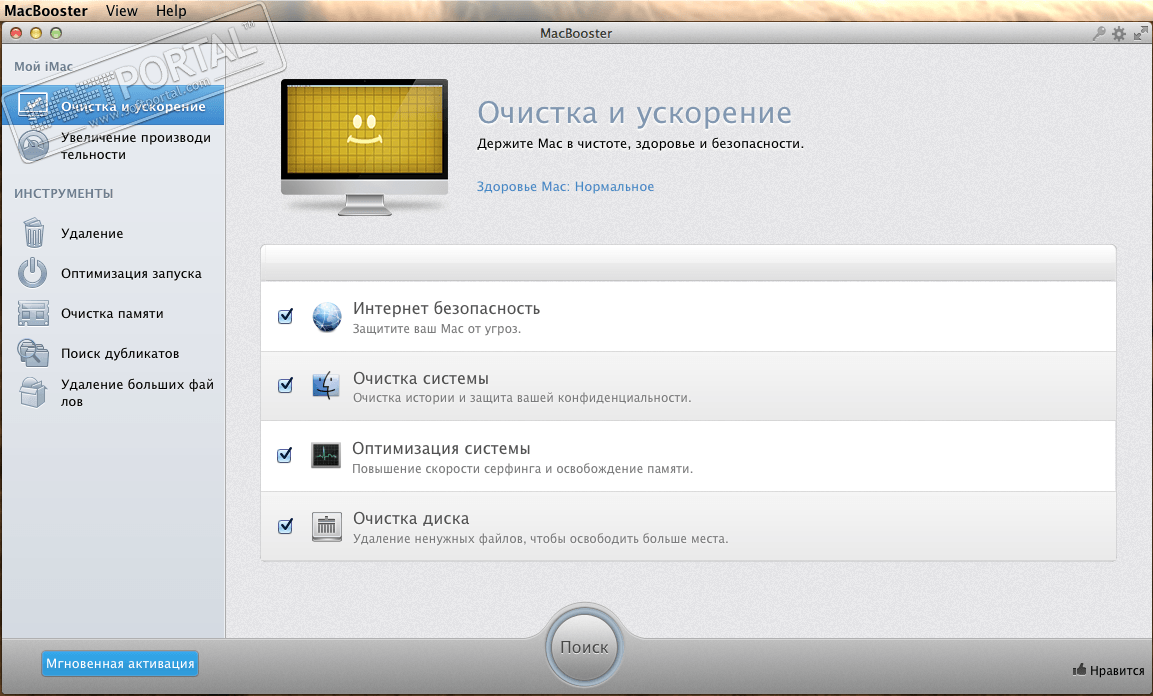Toggle fullscreen with the arrows icon
This screenshot has height=696, width=1153.
(1140, 33)
